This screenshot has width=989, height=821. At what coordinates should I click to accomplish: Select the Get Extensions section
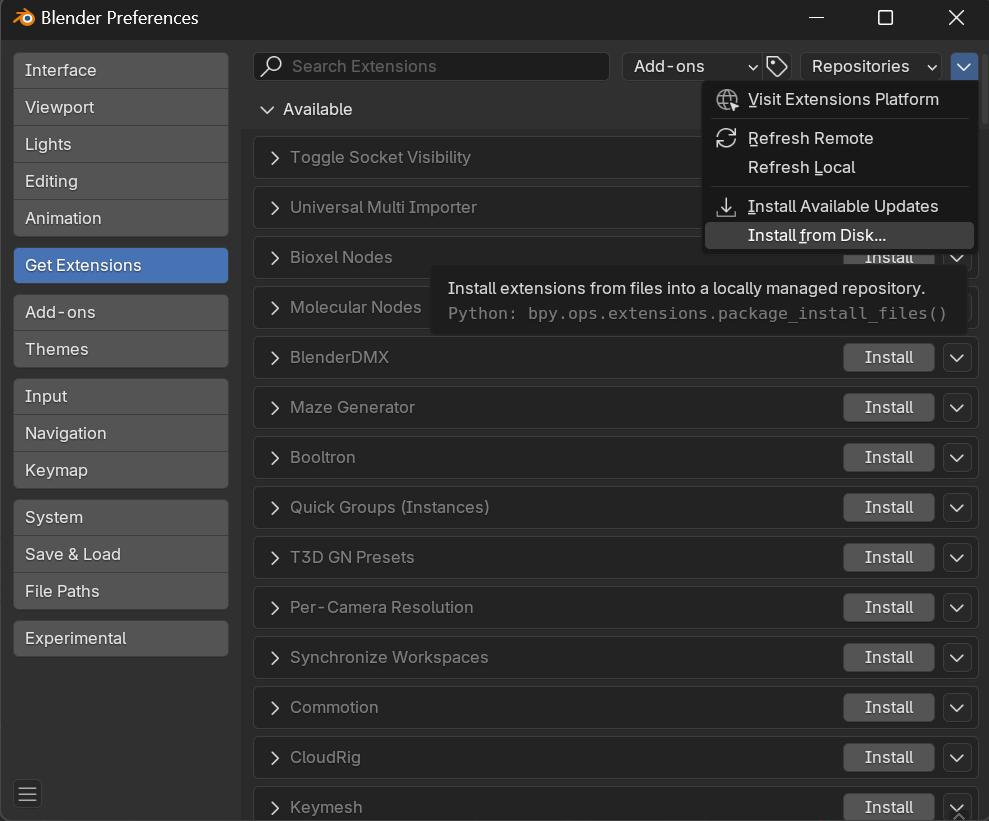pos(120,265)
